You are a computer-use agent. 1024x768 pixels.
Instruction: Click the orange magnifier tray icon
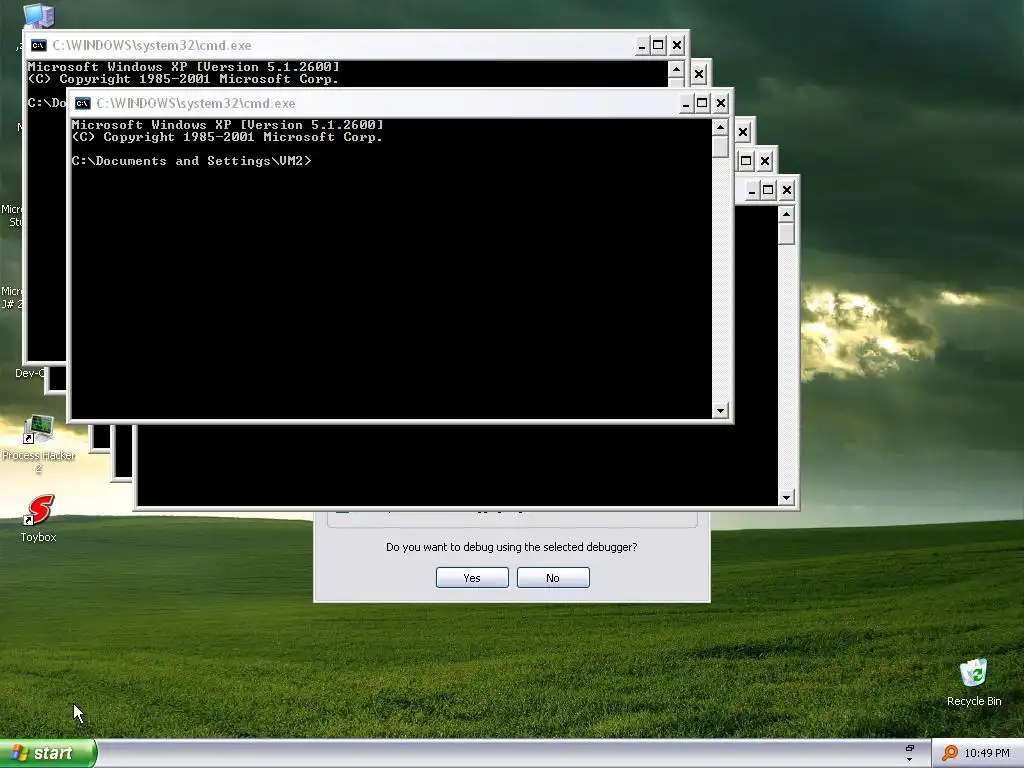pyautogui.click(x=950, y=753)
